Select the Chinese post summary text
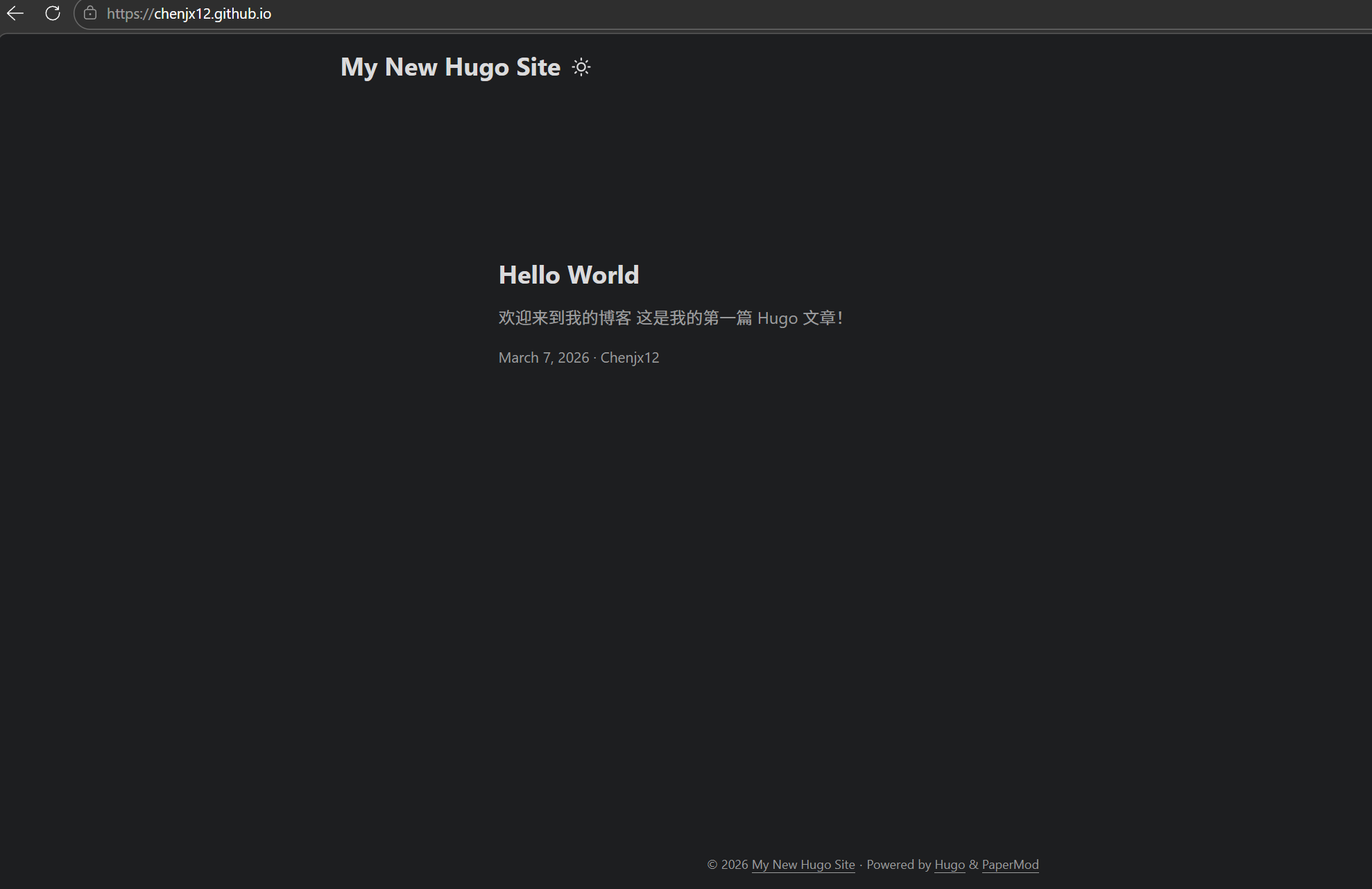This screenshot has width=1372, height=889. (x=671, y=318)
